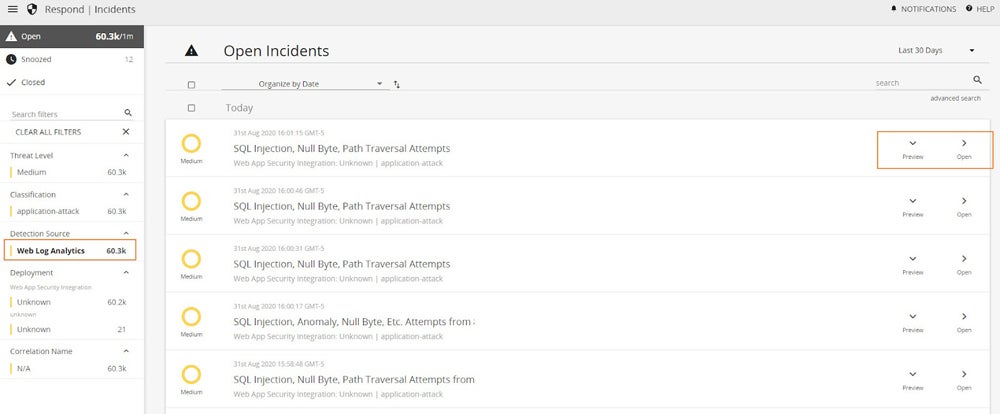The image size is (1000, 414).
Task: Click Preview chevron on first incident
Action: tap(912, 144)
